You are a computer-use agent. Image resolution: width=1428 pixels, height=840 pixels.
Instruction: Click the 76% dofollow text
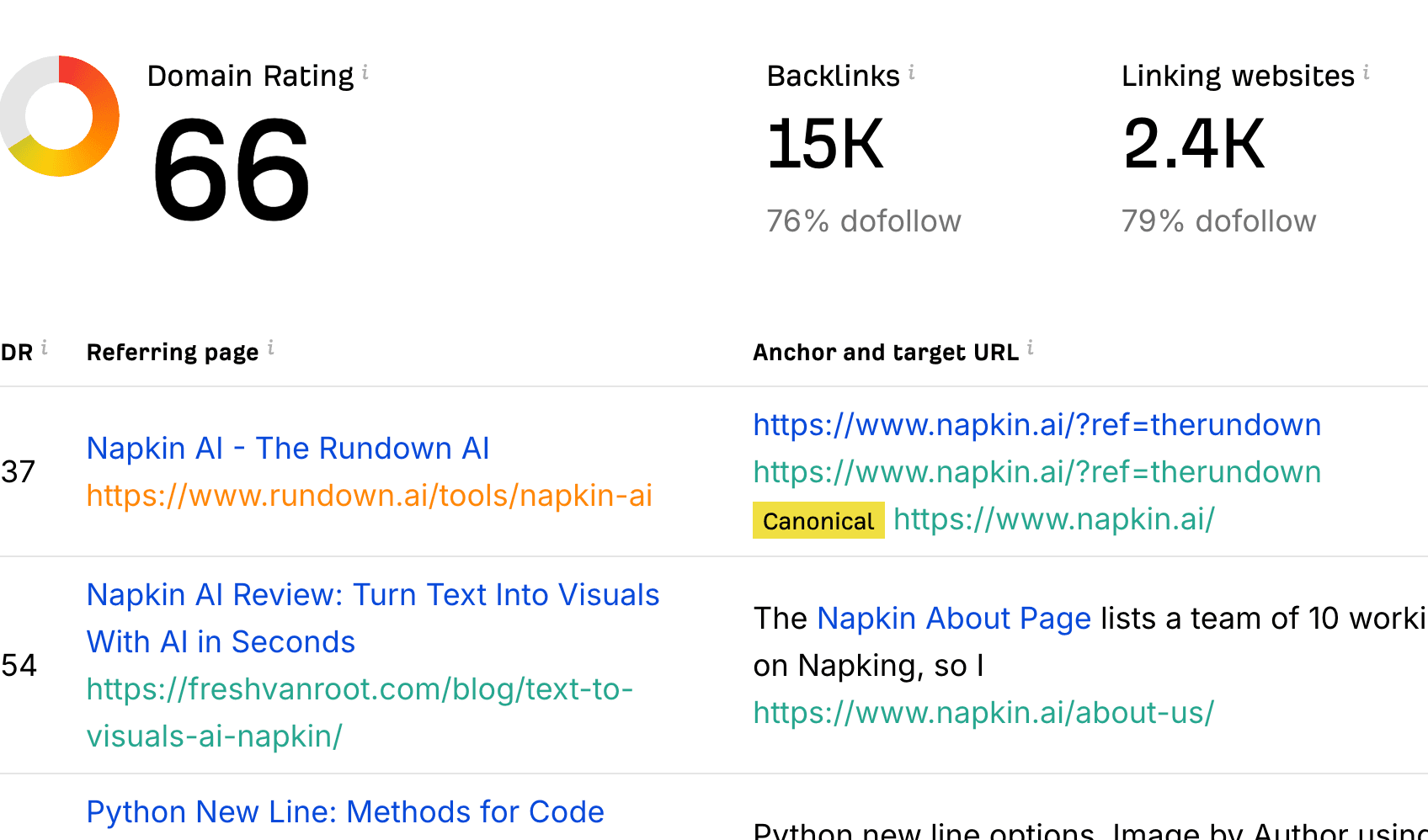tap(864, 221)
